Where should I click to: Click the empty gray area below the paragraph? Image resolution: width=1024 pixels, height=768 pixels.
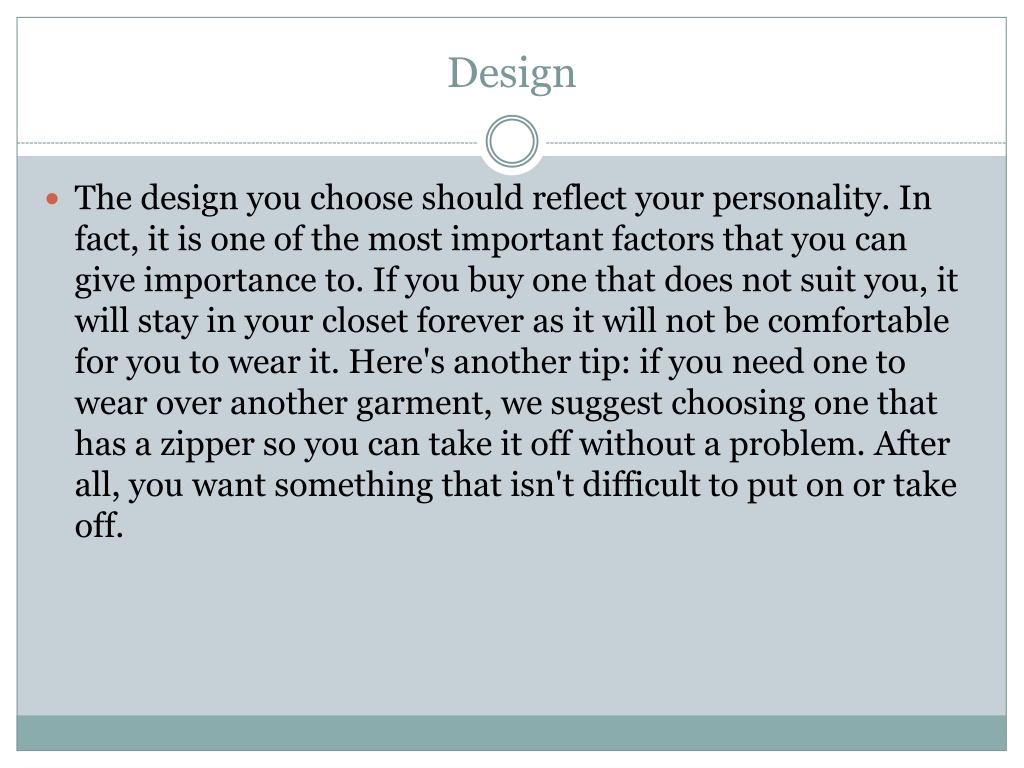click(x=511, y=630)
